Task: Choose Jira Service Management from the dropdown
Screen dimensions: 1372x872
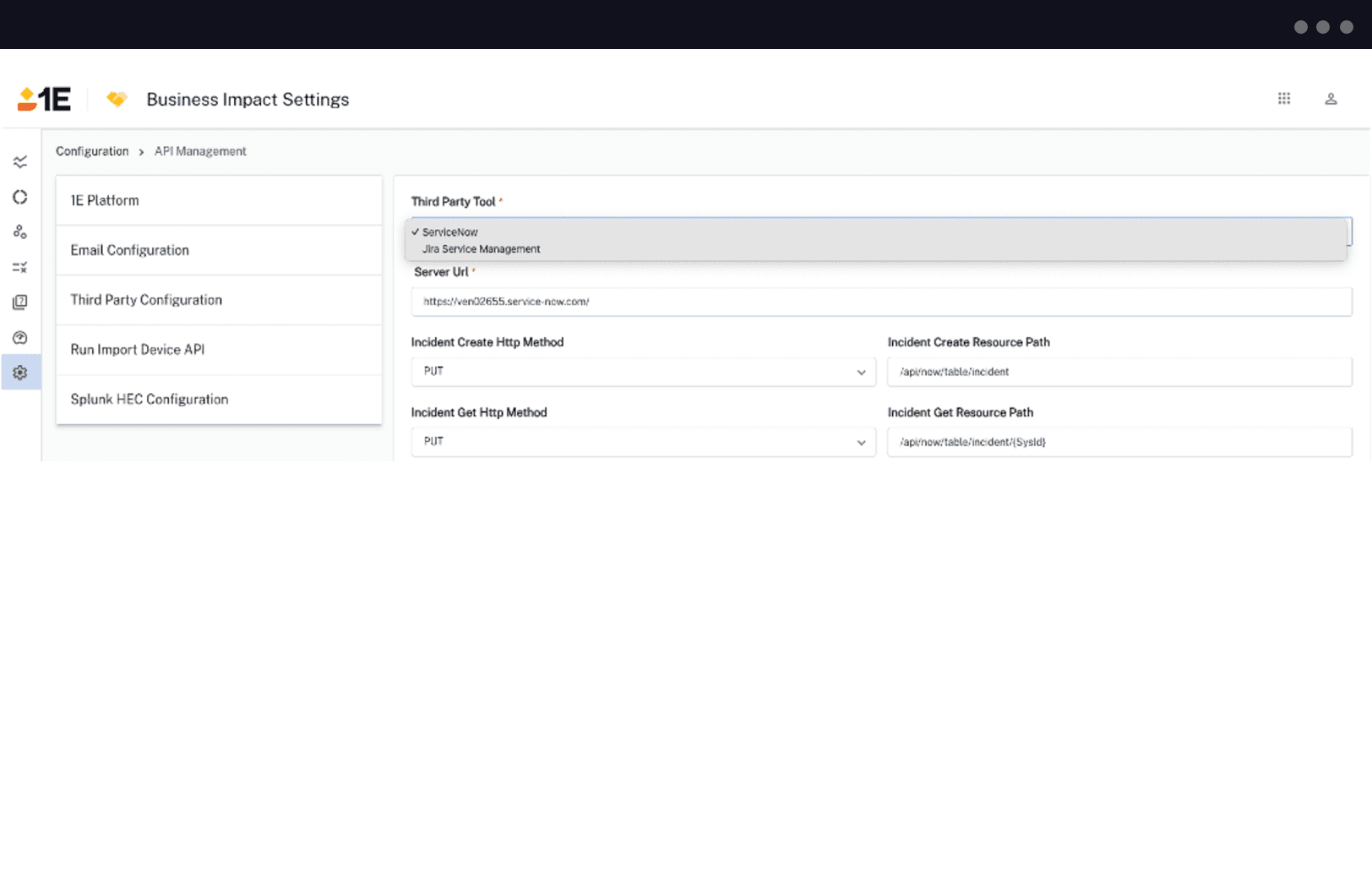Action: click(x=481, y=248)
